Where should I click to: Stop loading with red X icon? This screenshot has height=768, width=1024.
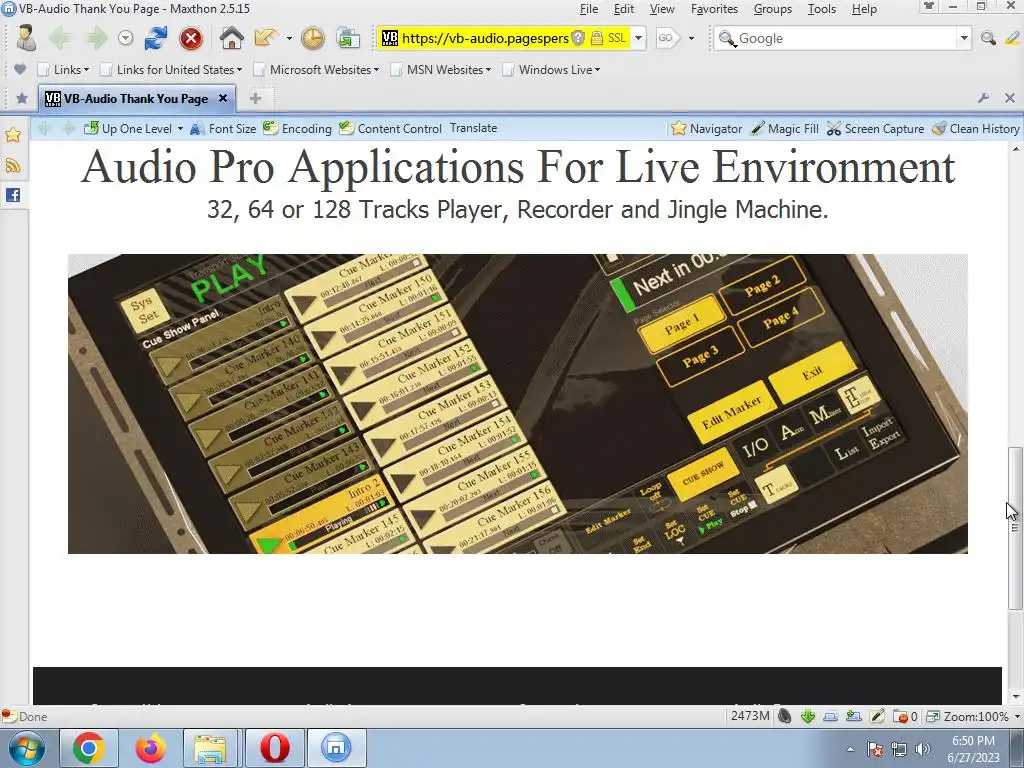click(x=191, y=39)
